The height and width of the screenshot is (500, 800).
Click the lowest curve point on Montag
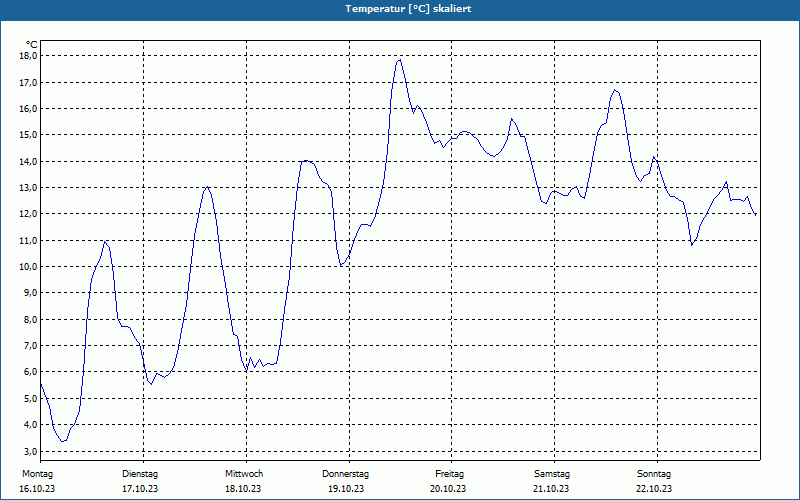(x=62, y=441)
